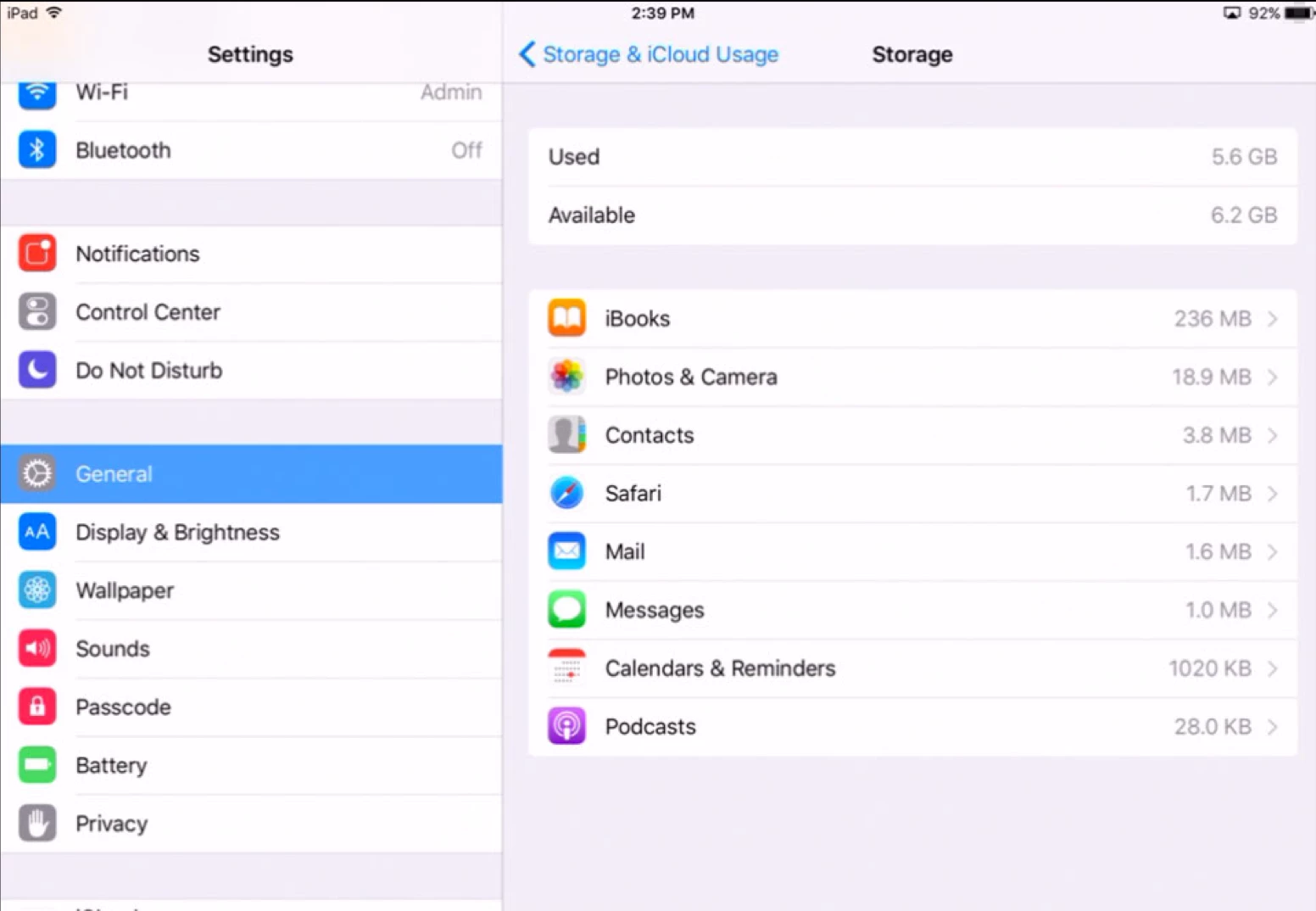This screenshot has height=911, width=1316.
Task: Expand Photos & Camera row chevron
Action: click(x=1272, y=377)
